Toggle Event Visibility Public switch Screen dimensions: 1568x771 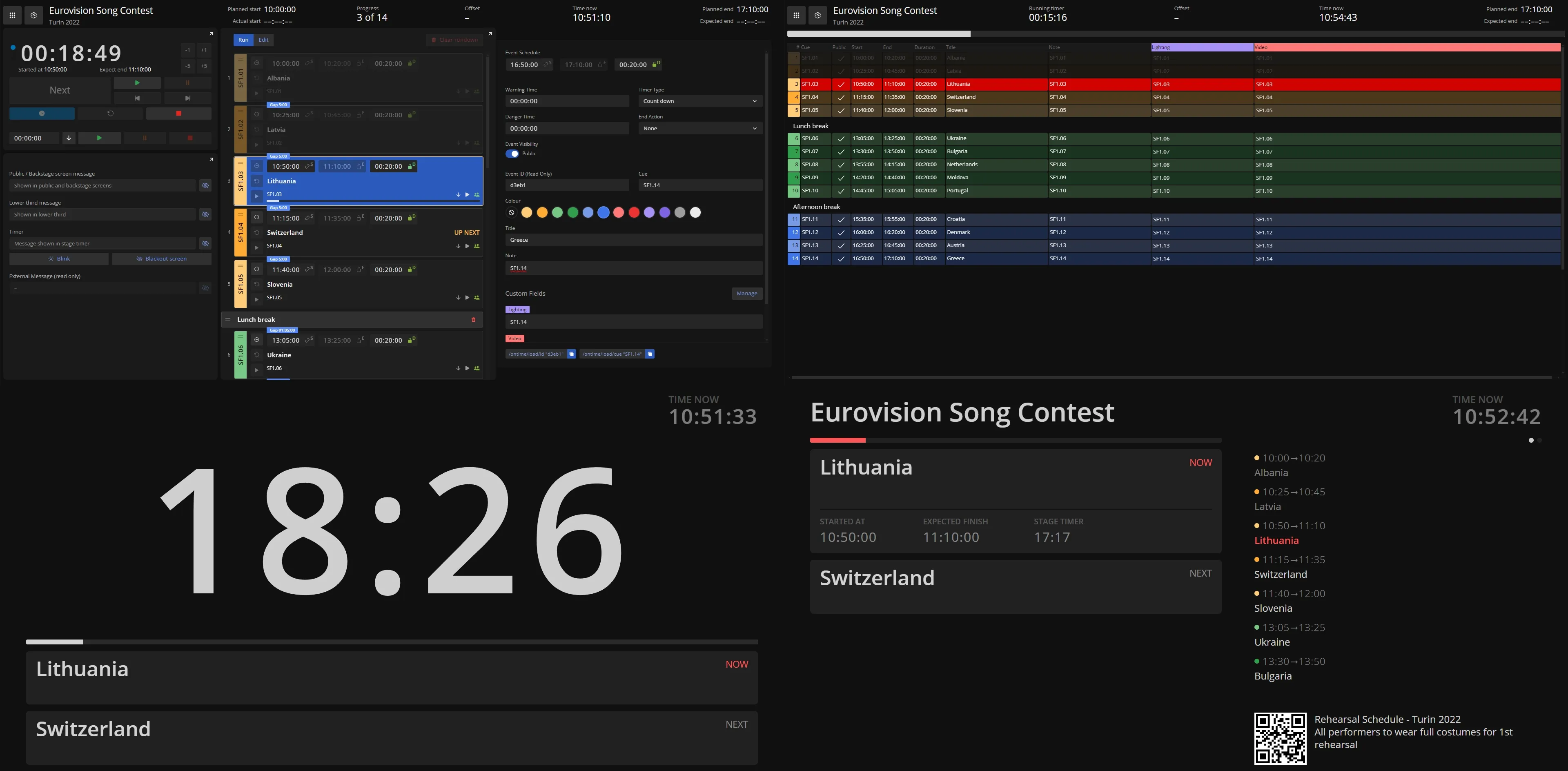click(x=512, y=154)
